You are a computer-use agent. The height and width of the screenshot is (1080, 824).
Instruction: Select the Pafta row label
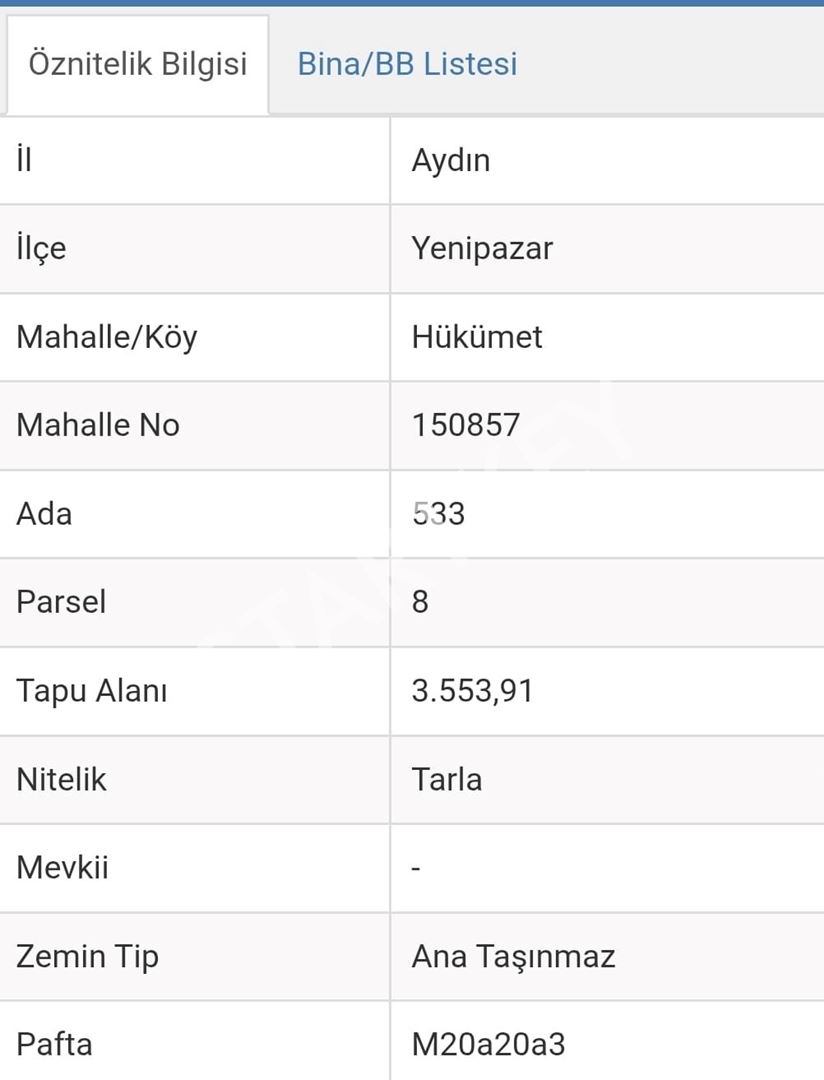click(x=54, y=1044)
